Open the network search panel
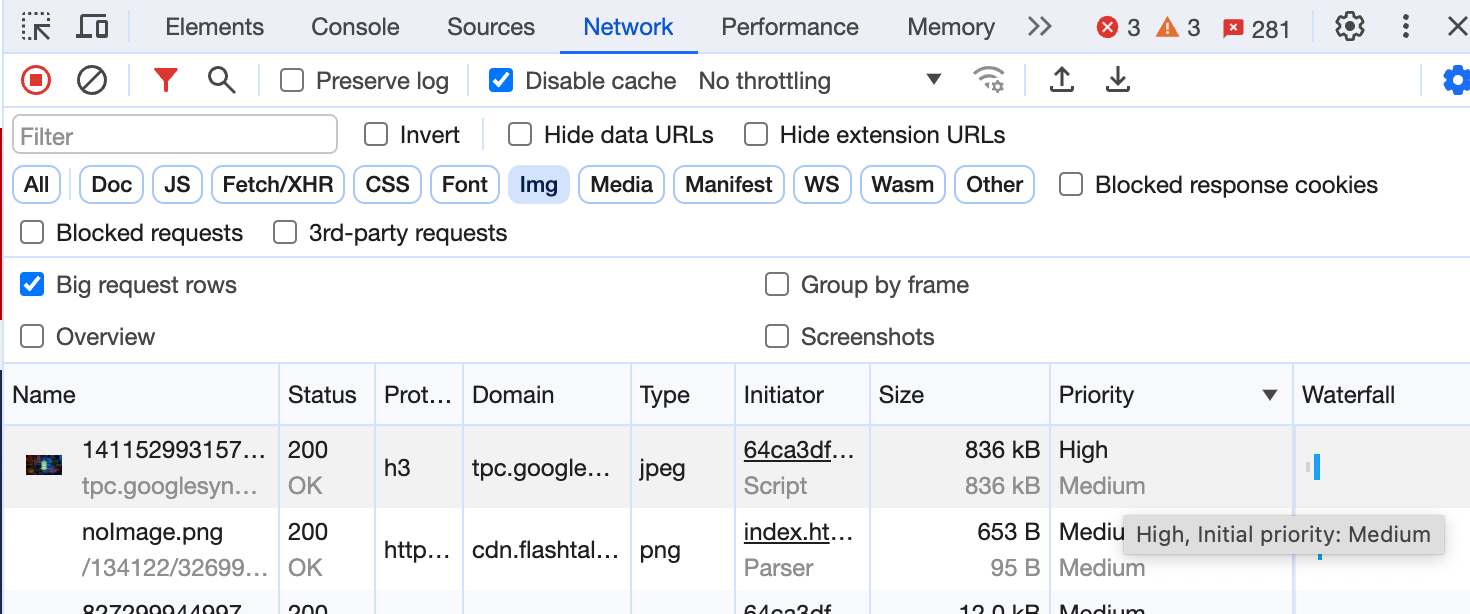This screenshot has height=614, width=1470. tap(222, 80)
